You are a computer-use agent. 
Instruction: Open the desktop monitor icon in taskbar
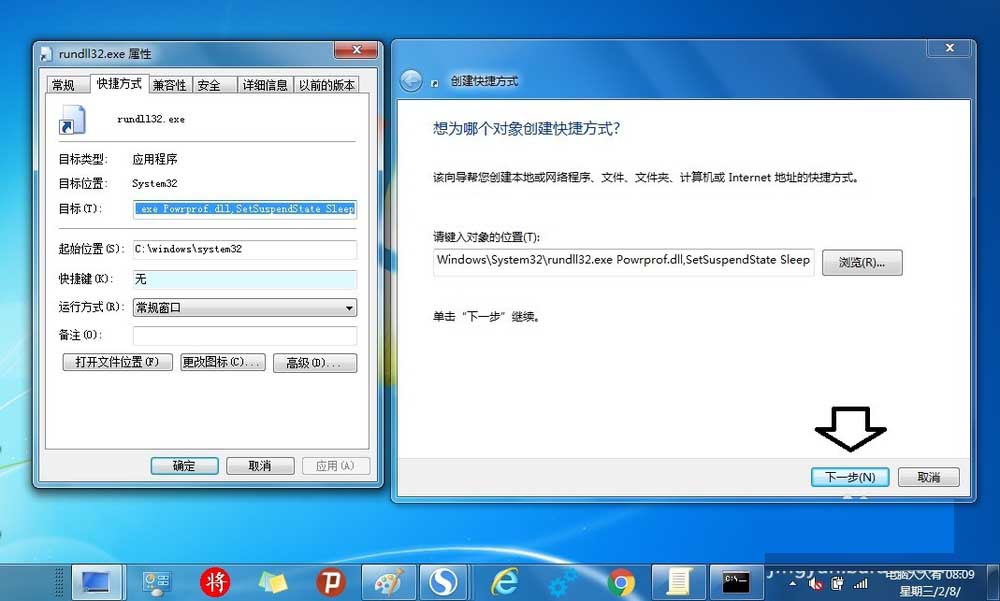click(96, 582)
